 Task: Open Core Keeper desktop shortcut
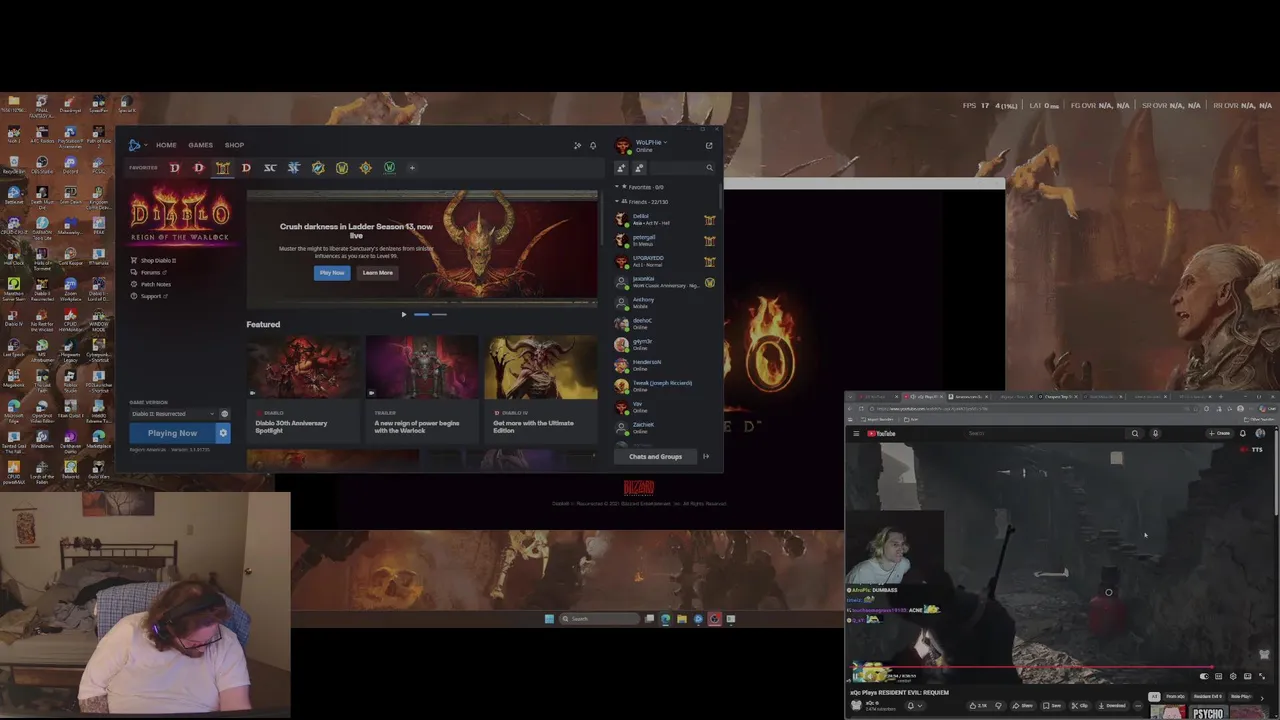tap(70, 256)
